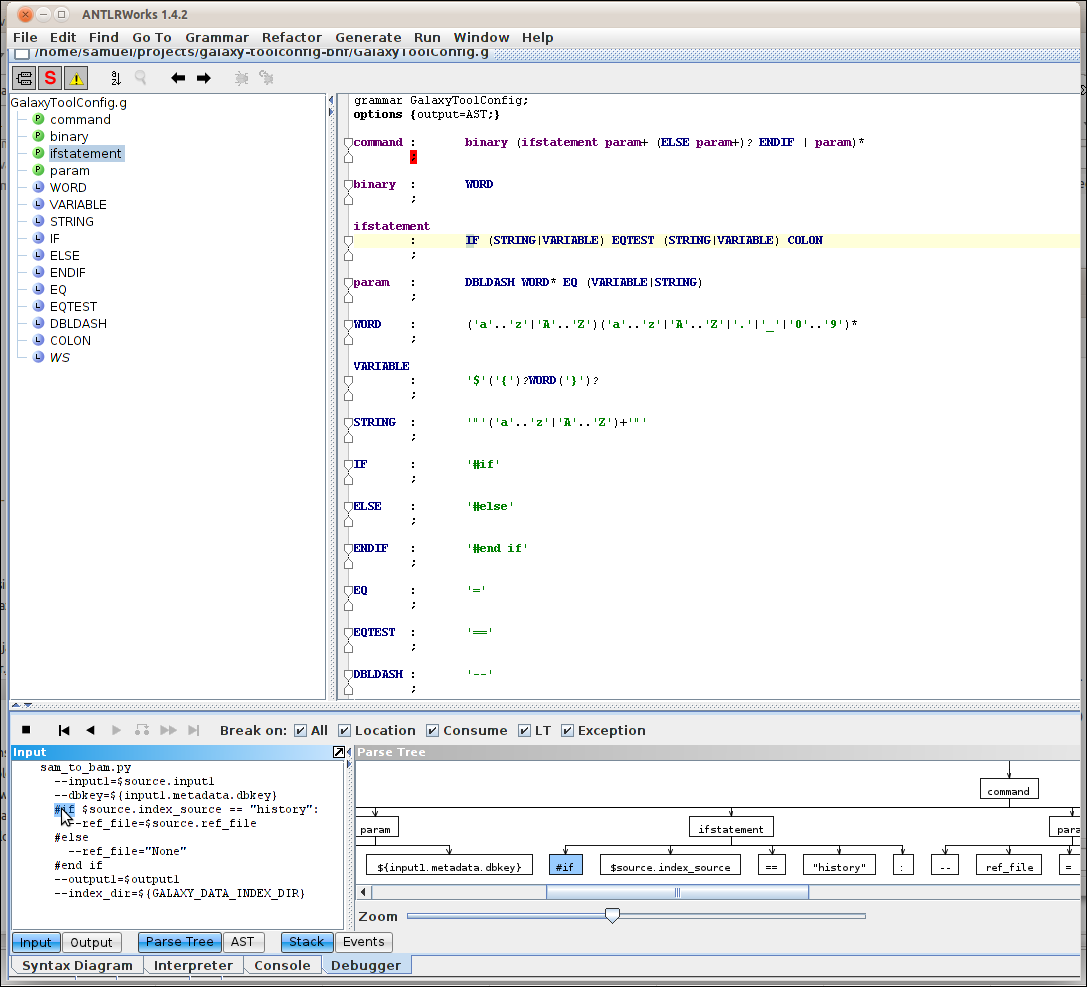Toggle the Break on Location checkbox
The height and width of the screenshot is (987, 1087).
click(344, 731)
